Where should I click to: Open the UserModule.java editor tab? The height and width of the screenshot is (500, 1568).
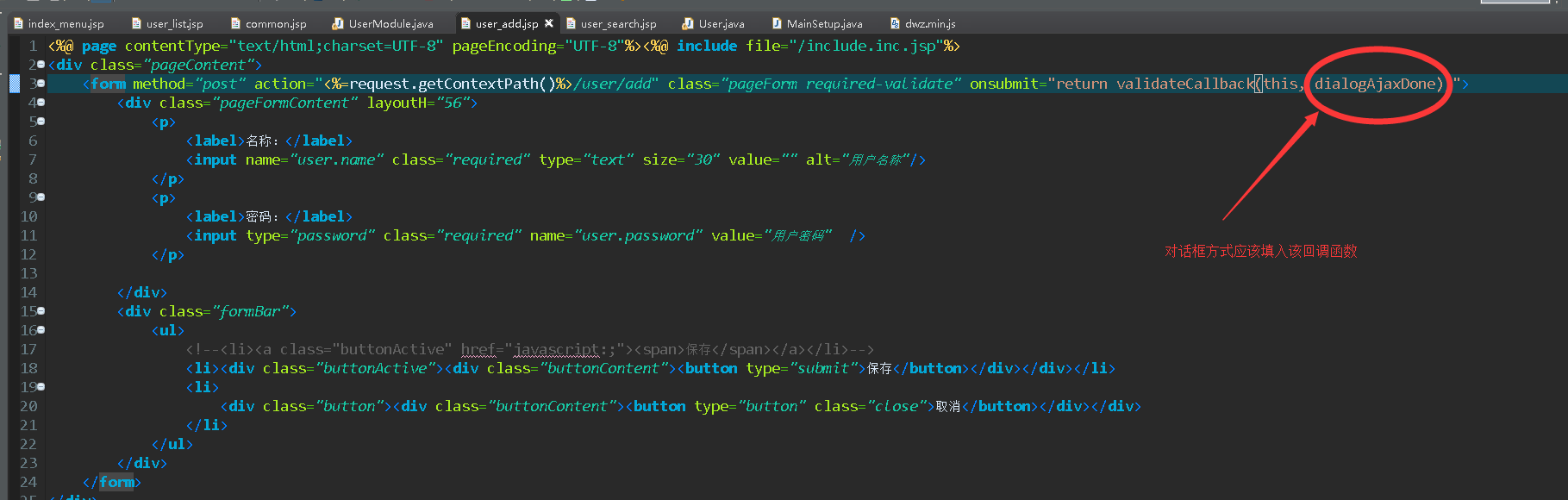click(391, 23)
